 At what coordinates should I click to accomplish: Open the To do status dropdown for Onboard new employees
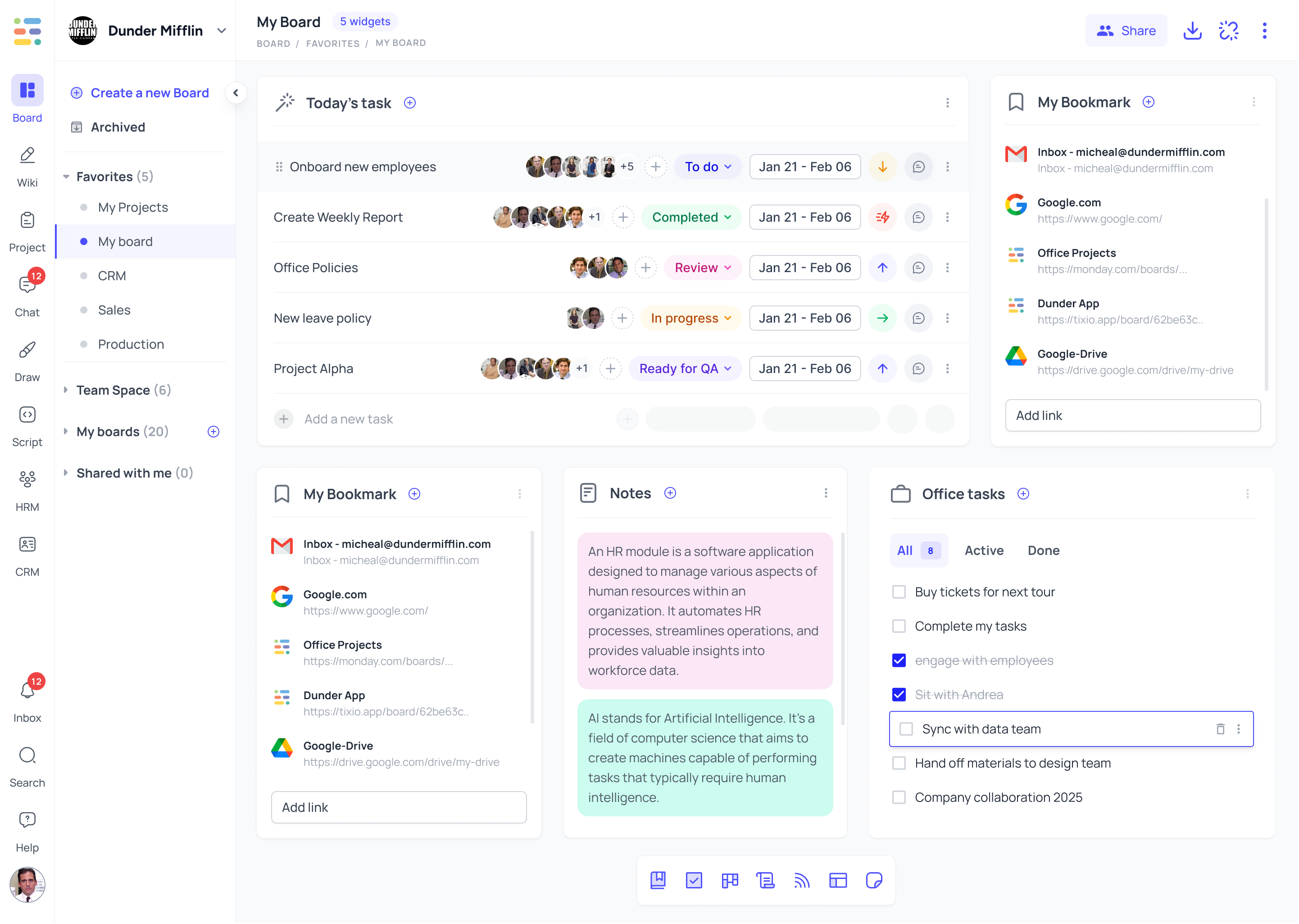pyautogui.click(x=708, y=167)
